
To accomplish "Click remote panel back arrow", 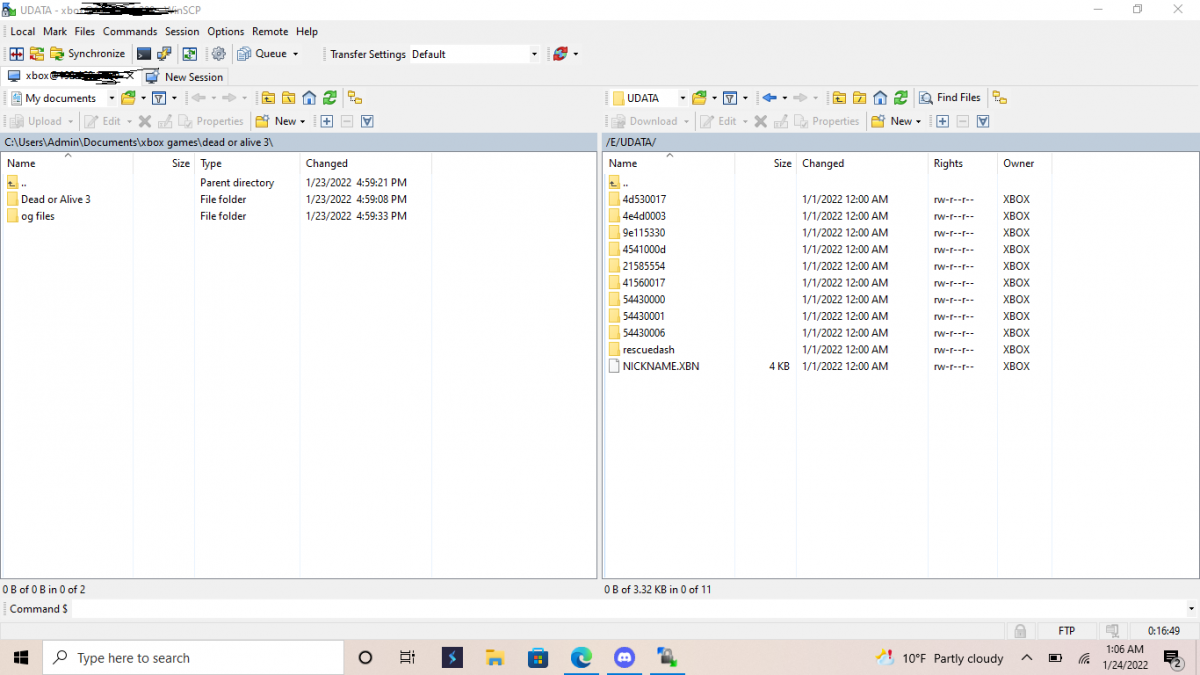I will click(768, 98).
